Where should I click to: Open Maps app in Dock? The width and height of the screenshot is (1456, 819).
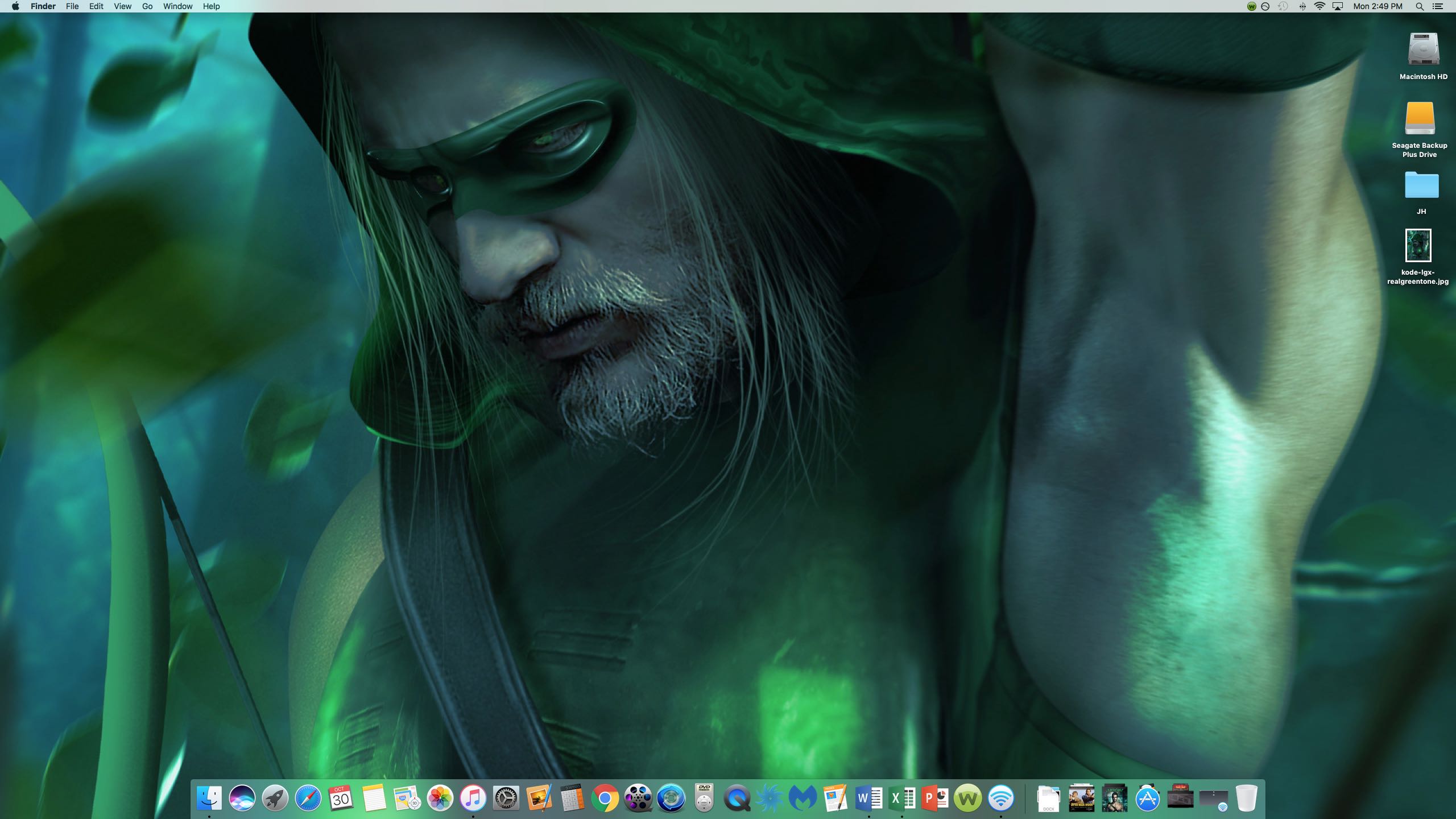tap(407, 798)
